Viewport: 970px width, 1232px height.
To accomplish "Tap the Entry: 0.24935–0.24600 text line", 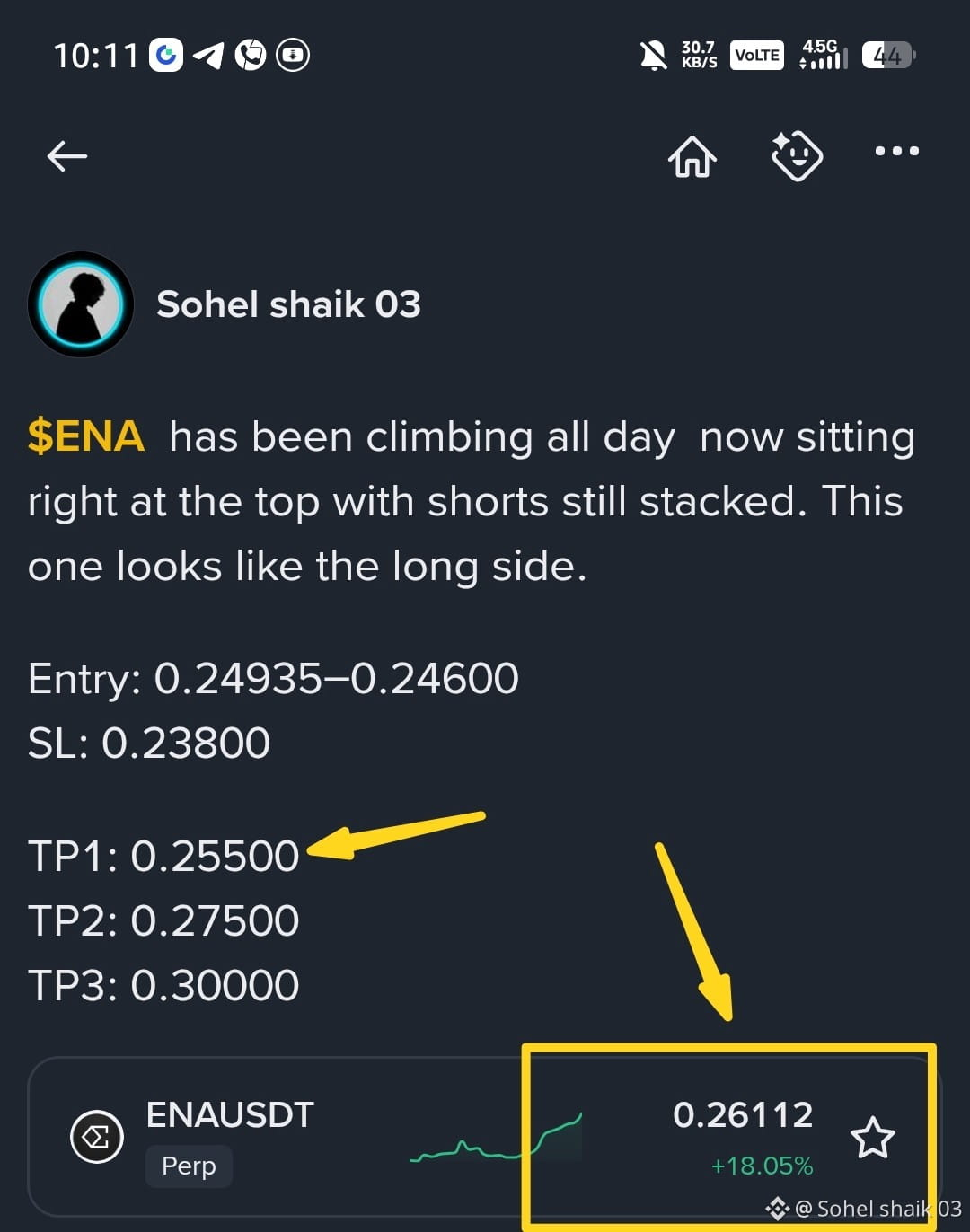I will [273, 678].
